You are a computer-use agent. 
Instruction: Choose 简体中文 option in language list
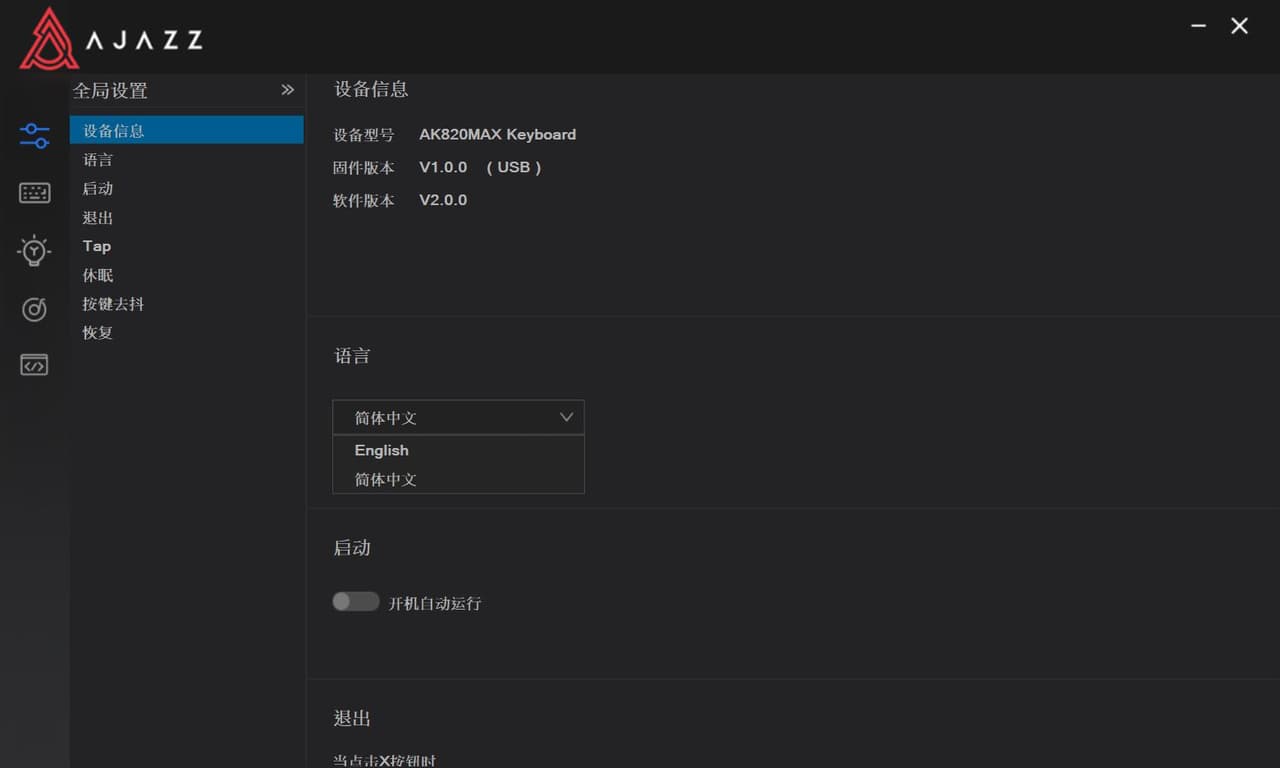coord(458,479)
